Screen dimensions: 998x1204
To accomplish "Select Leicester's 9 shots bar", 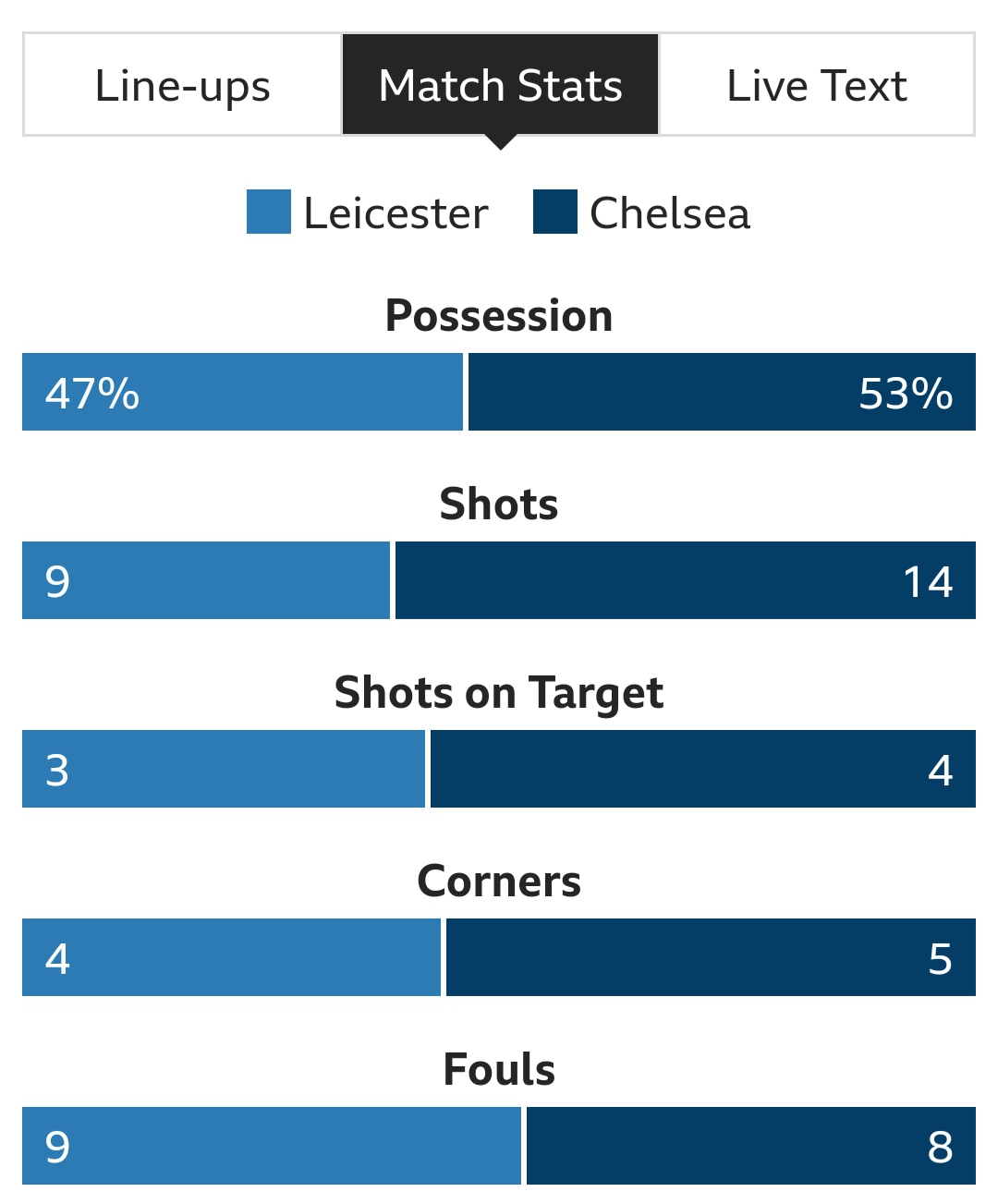I will 206,580.
